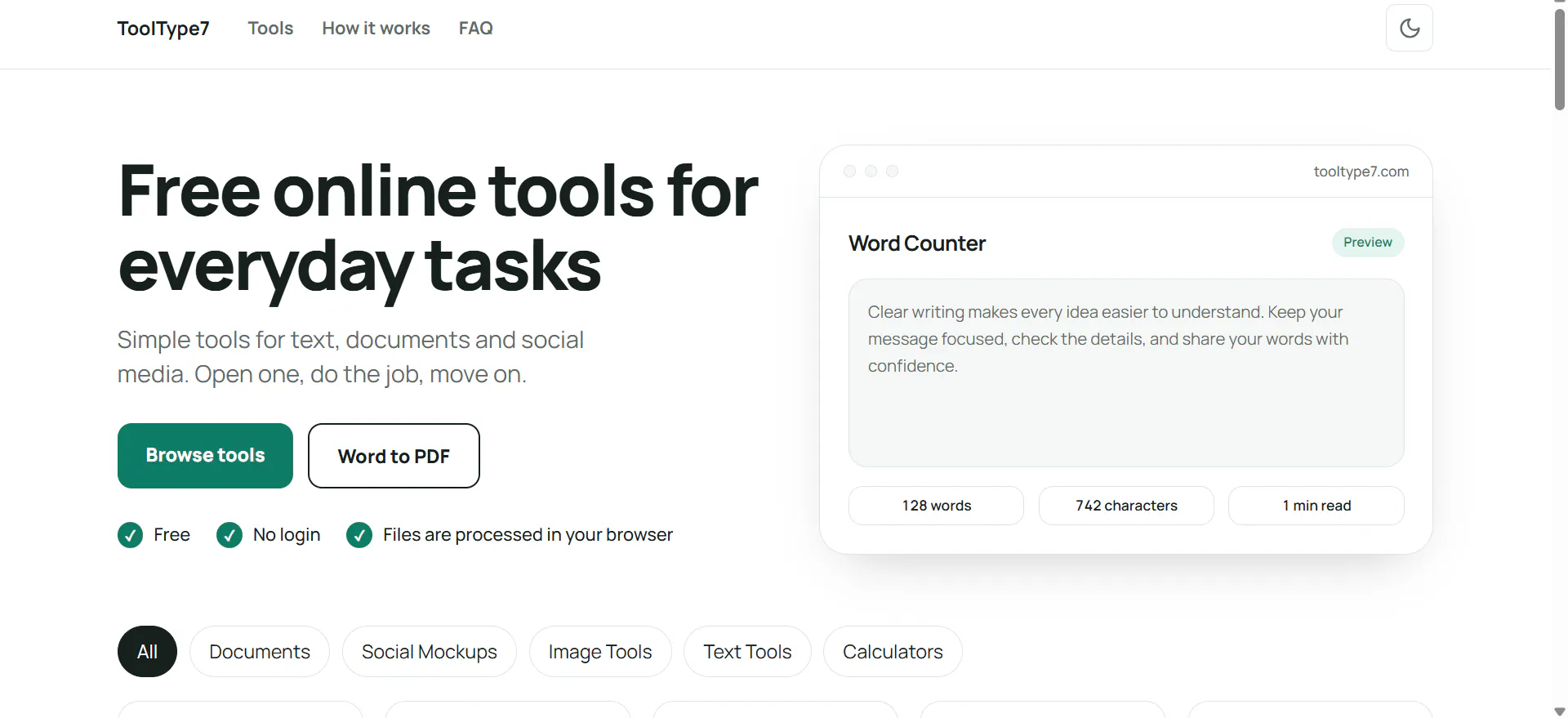
Task: Open the Word to PDF button
Action: click(394, 456)
